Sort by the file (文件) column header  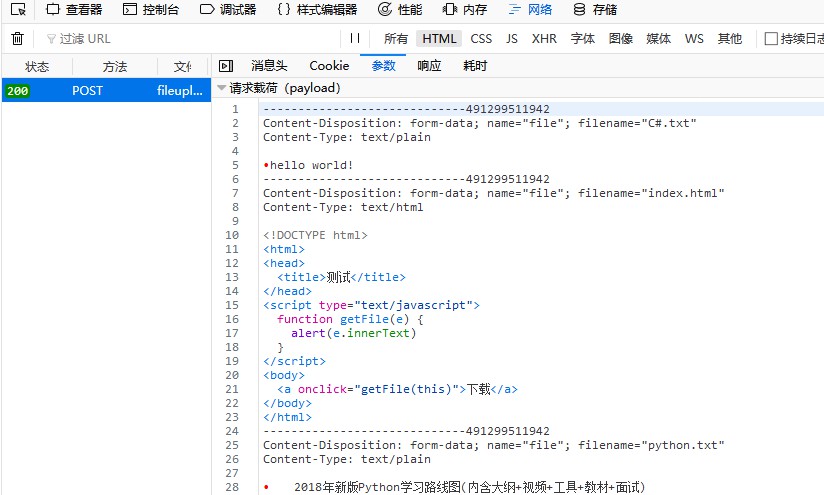coord(183,67)
